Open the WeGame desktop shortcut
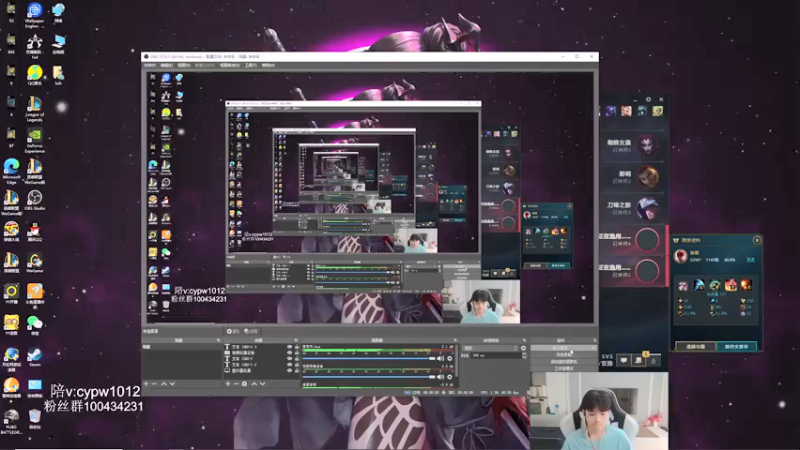 [34, 263]
